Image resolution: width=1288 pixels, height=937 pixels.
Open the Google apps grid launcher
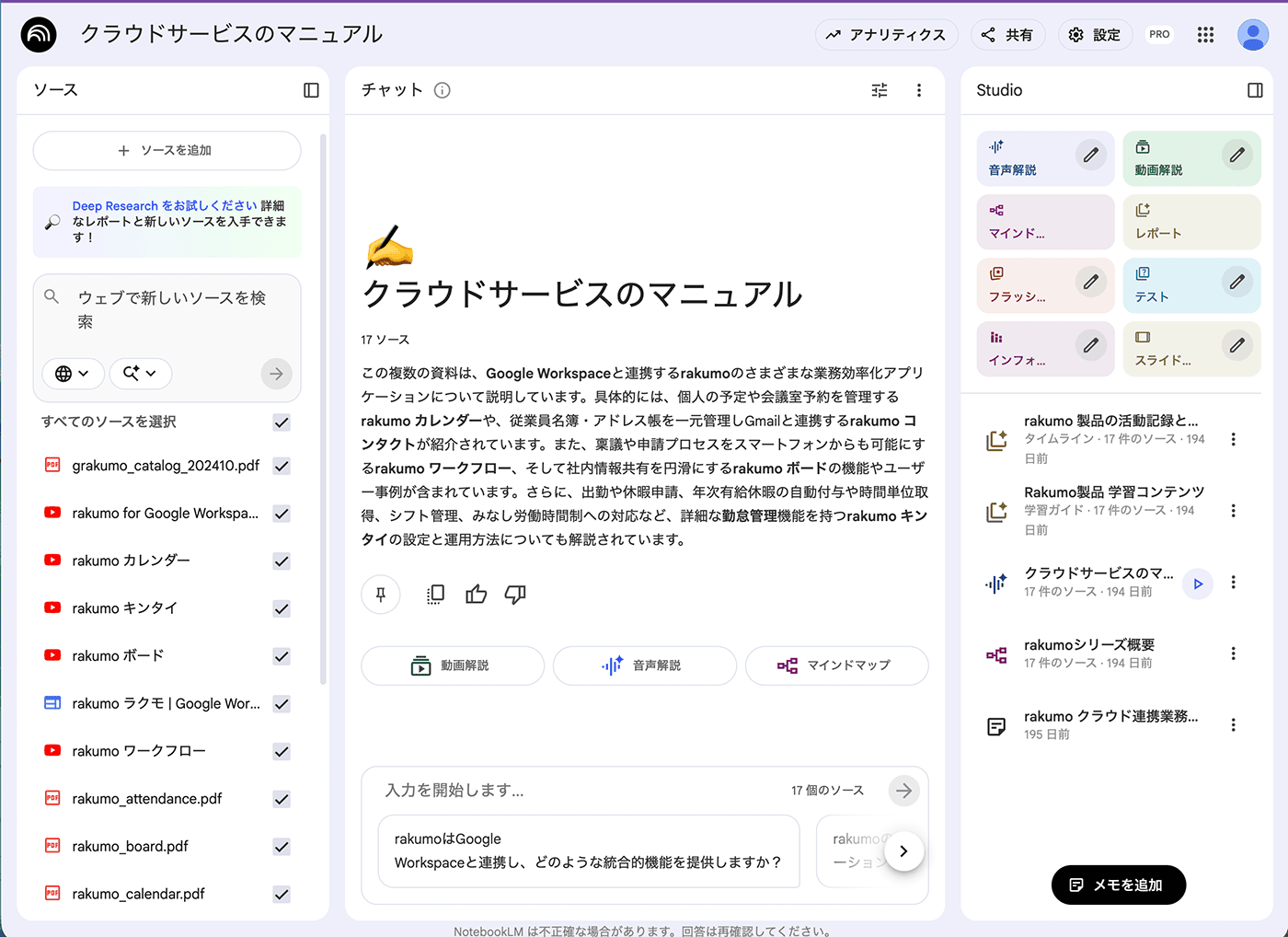coord(1205,34)
